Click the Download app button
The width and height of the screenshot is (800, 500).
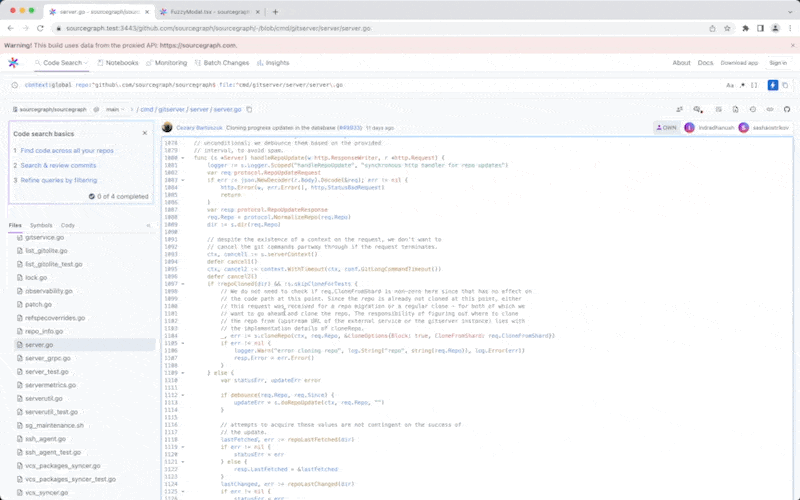point(739,63)
